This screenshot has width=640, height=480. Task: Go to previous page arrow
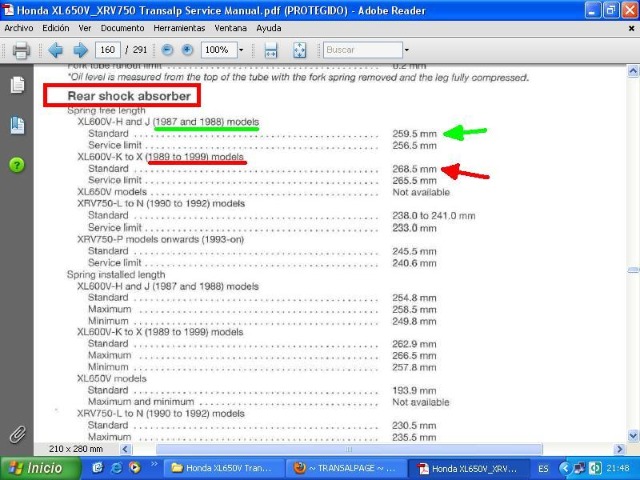click(x=55, y=49)
